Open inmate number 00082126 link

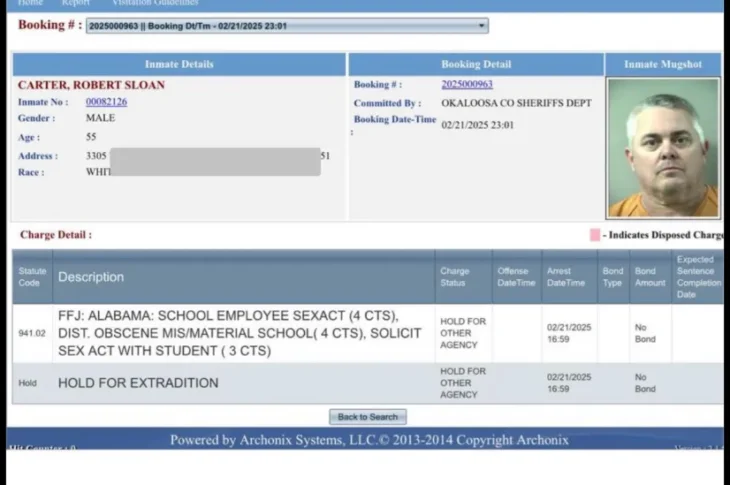point(106,102)
